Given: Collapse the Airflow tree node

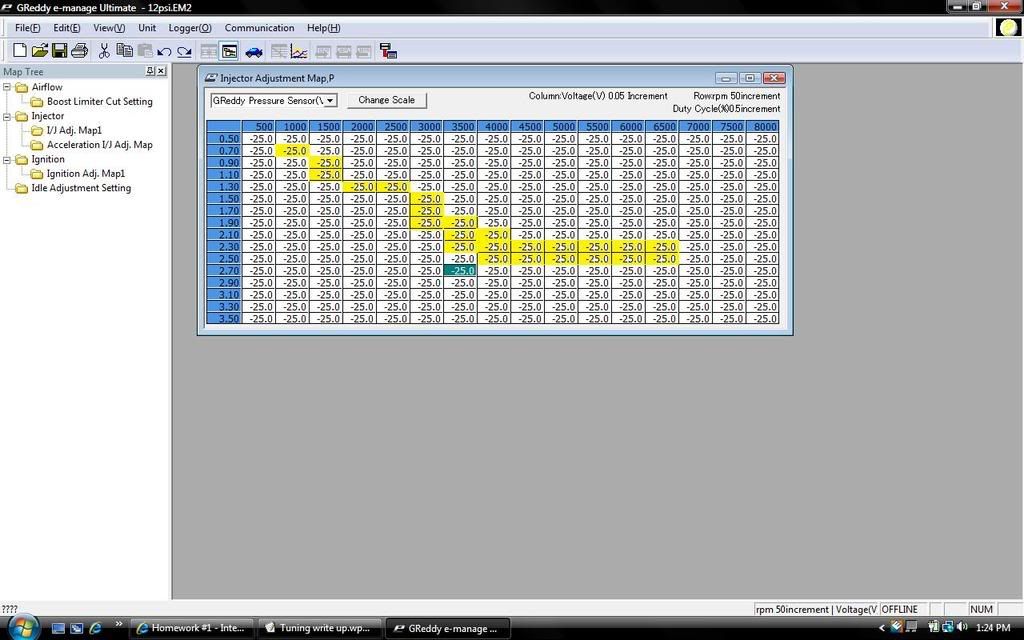Looking at the screenshot, I should pyautogui.click(x=7, y=87).
